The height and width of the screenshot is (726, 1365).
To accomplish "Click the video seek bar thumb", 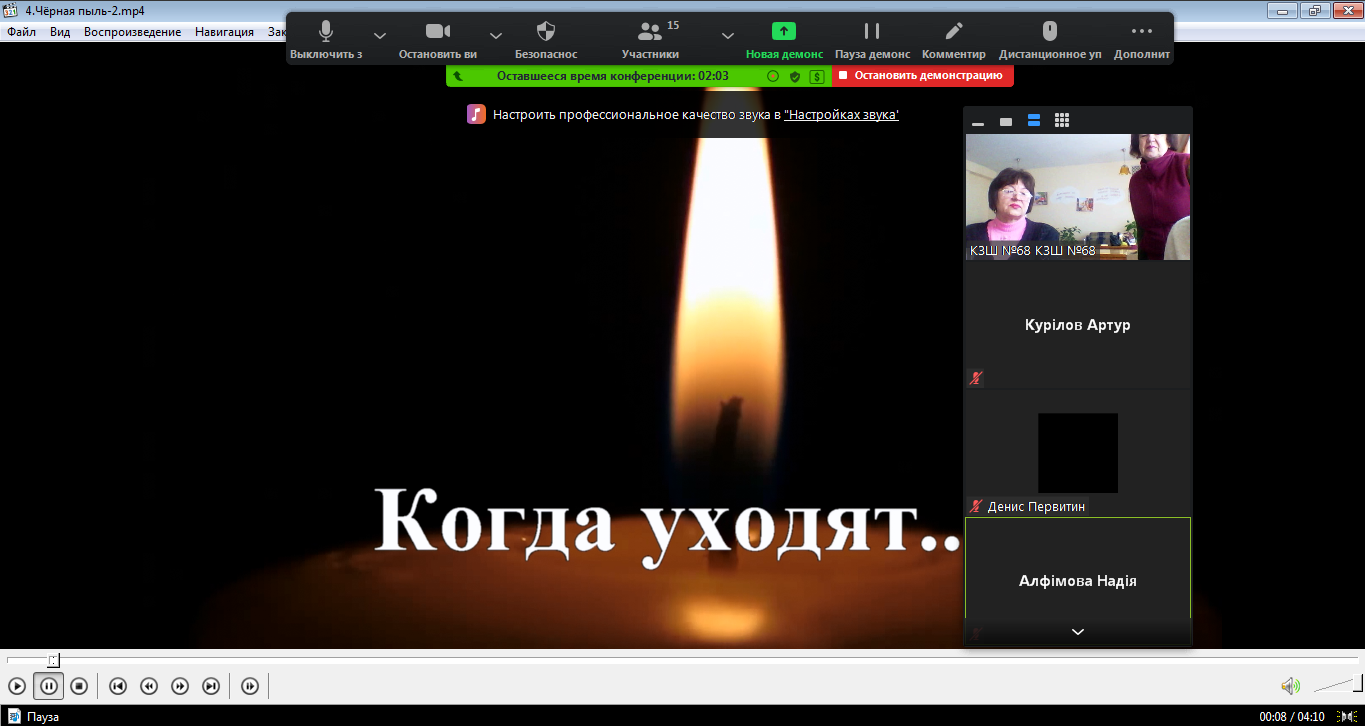I will tap(54, 660).
